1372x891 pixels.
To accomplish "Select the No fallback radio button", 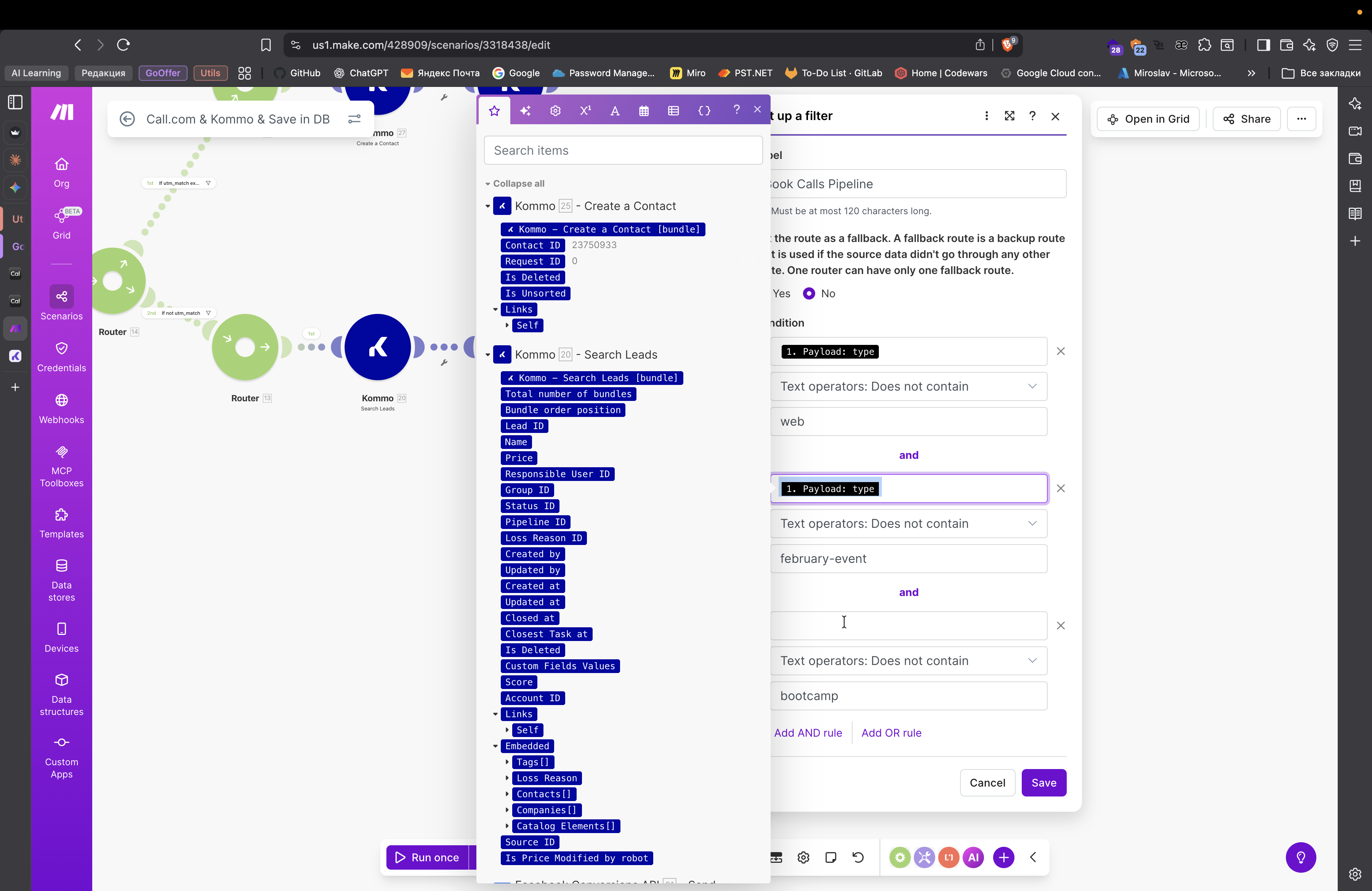I will point(809,293).
